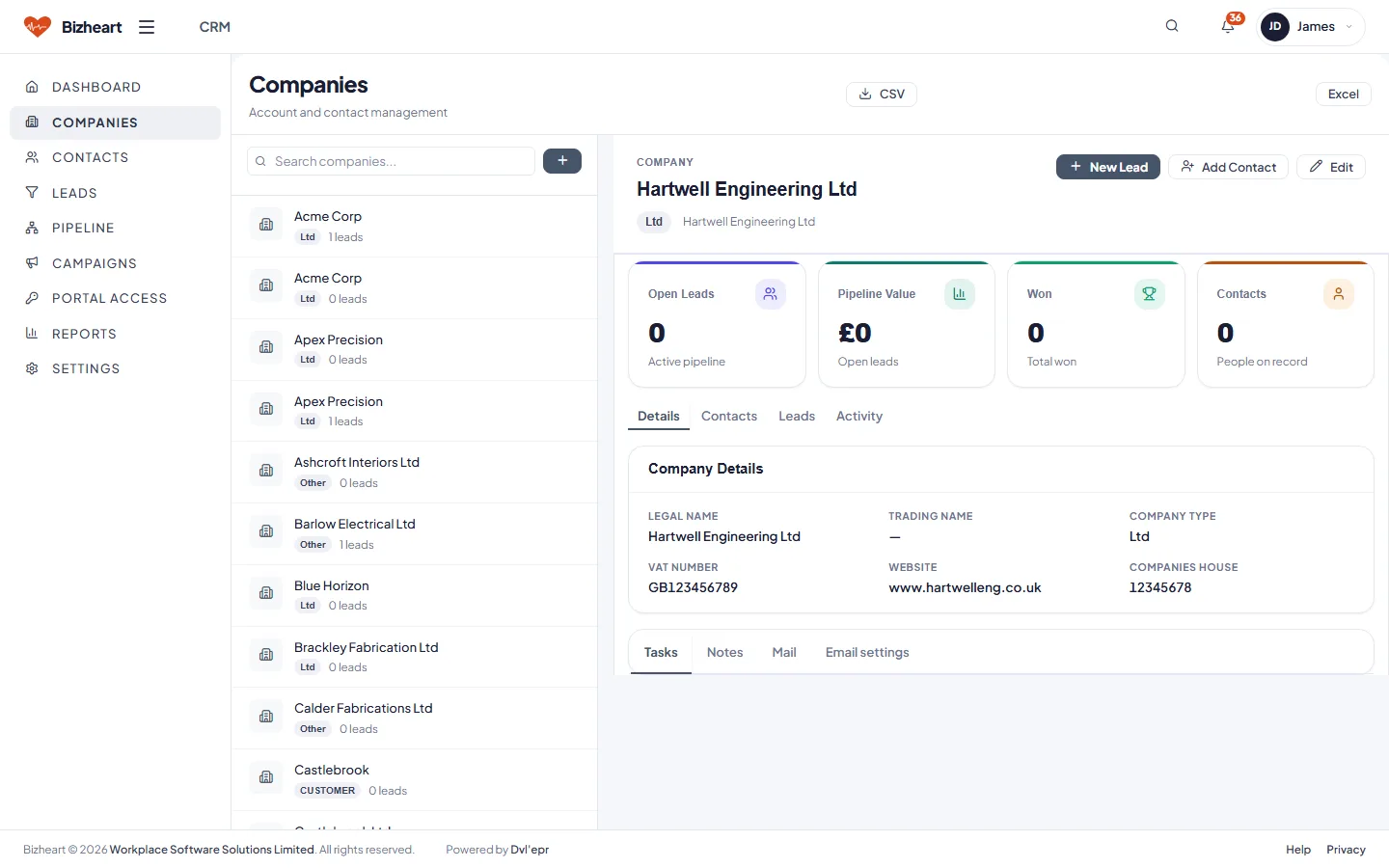This screenshot has height=868, width=1389.
Task: Open the search magnifier in header
Action: (x=1172, y=26)
